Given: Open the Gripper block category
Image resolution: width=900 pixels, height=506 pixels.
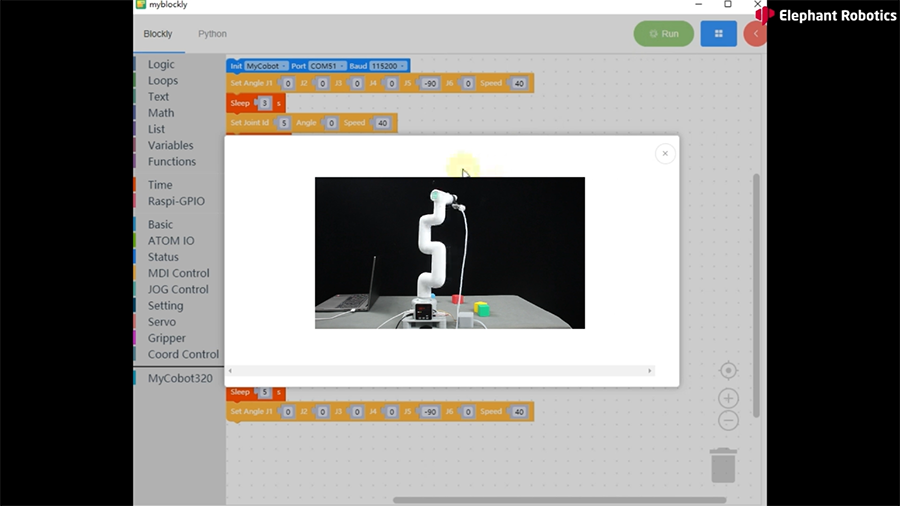Looking at the screenshot, I should coord(166,338).
